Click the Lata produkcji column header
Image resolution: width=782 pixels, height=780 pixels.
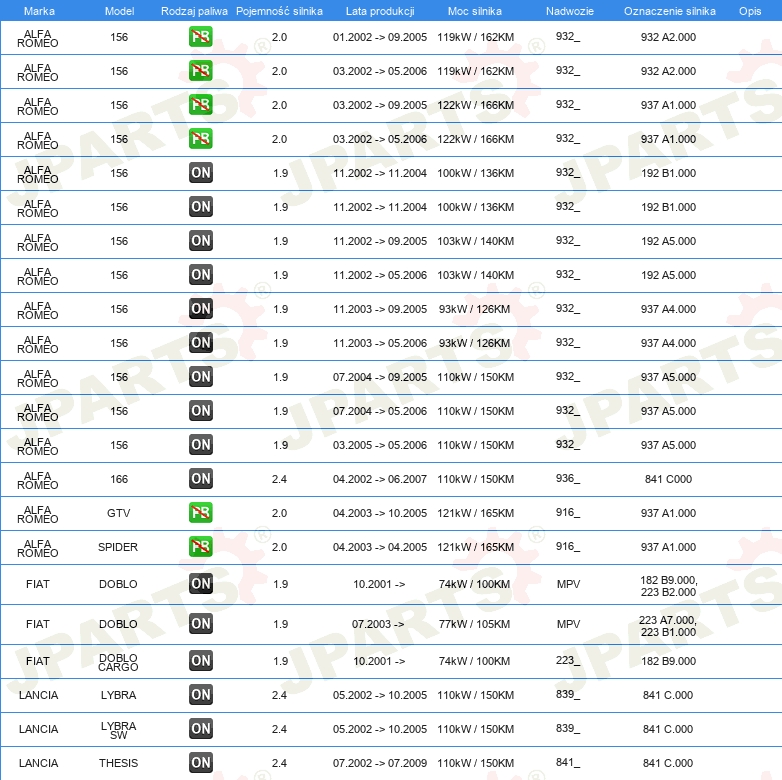click(x=380, y=10)
